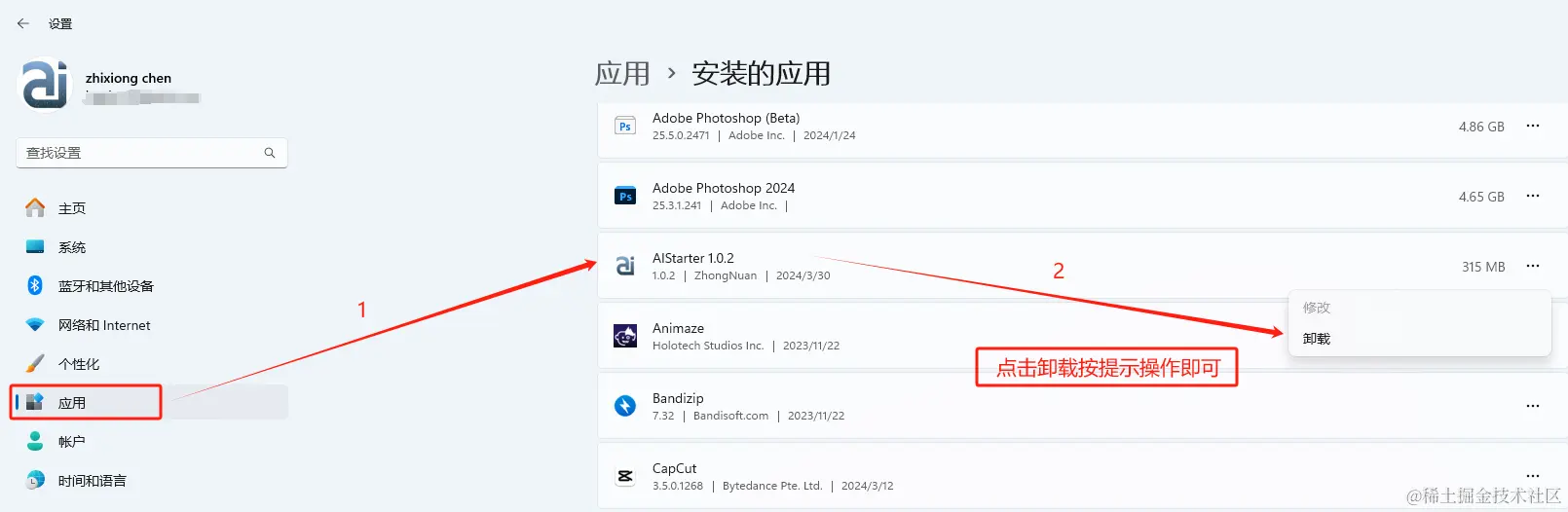The width and height of the screenshot is (1568, 512).
Task: Click the AIStarter app icon
Action: [625, 266]
